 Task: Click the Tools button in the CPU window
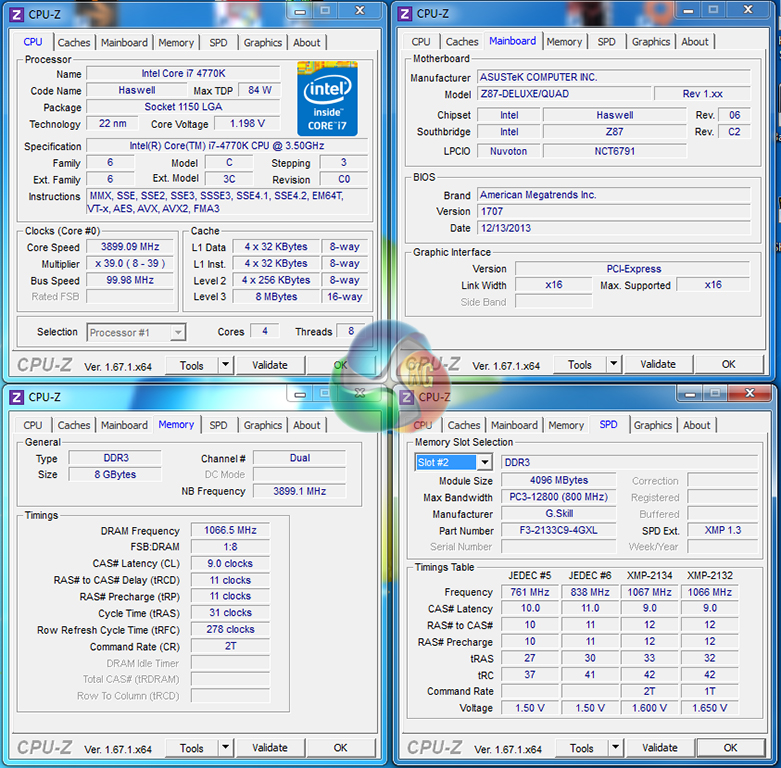192,366
